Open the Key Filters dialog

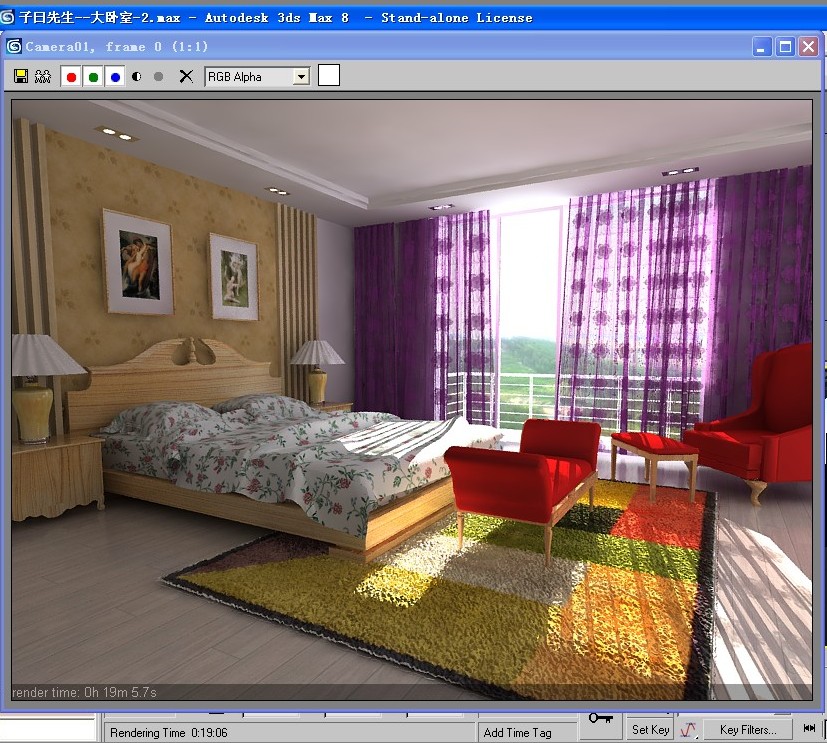pos(747,730)
